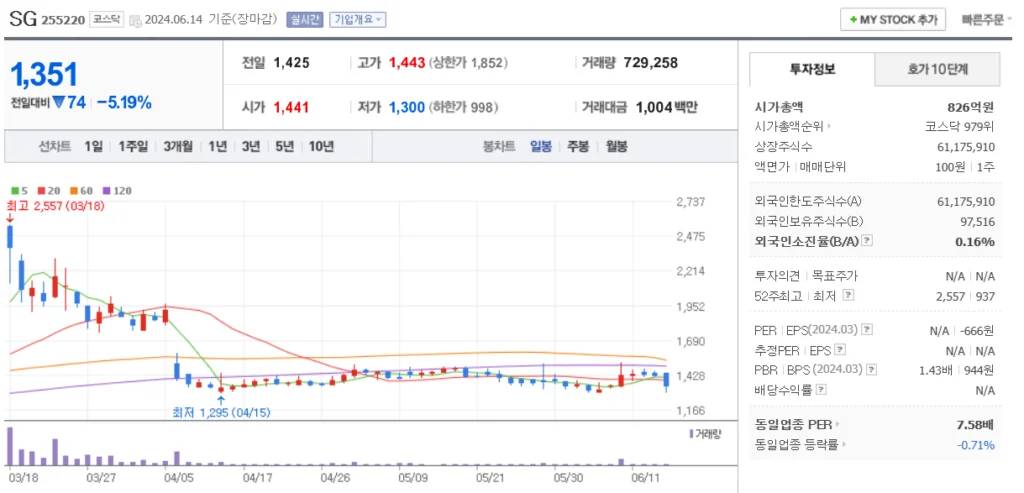Click the help icon next to 추정PER EPS
Image resolution: width=1024 pixels, height=493 pixels.
(x=840, y=349)
